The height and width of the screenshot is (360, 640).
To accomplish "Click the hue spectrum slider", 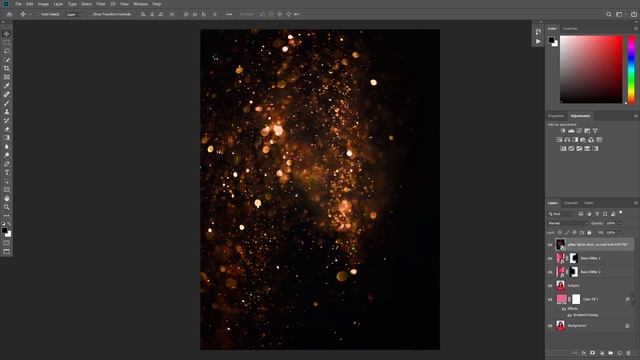I will point(631,69).
